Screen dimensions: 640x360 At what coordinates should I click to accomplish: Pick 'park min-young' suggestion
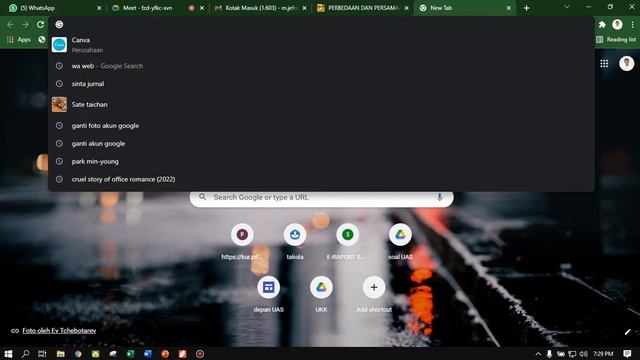coord(321,161)
